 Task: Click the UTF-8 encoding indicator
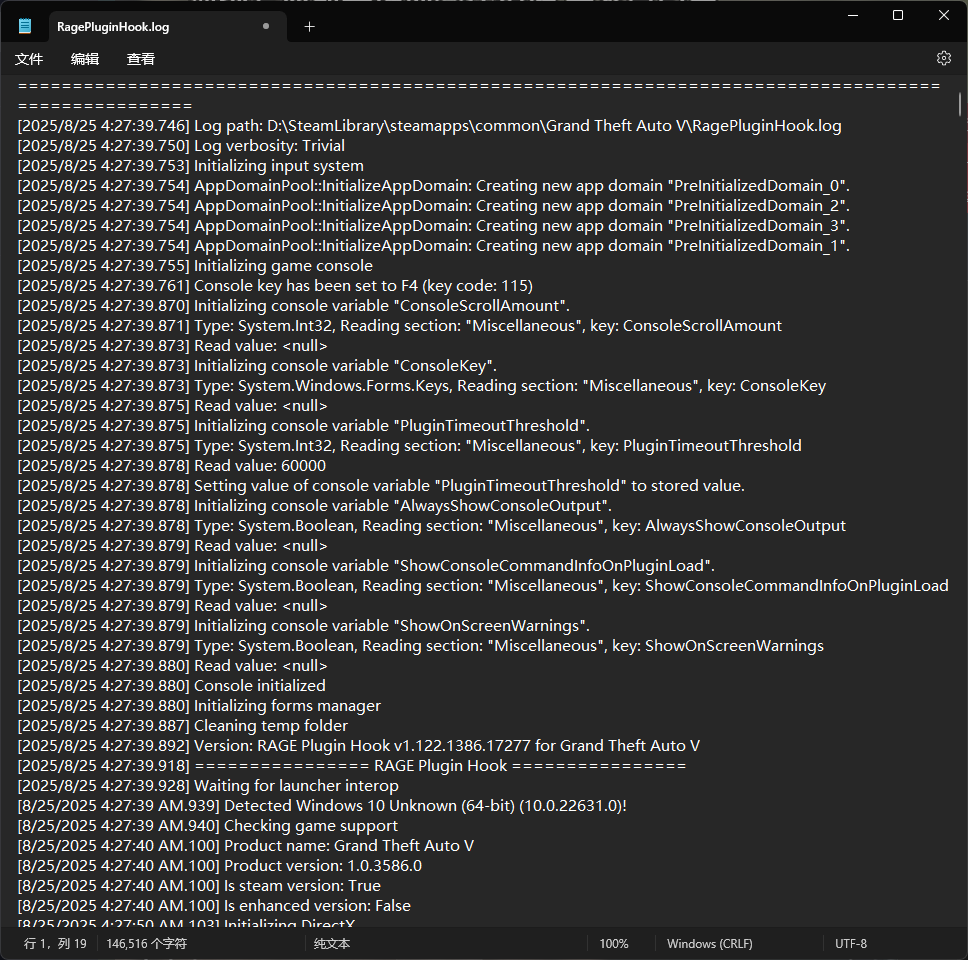851,943
